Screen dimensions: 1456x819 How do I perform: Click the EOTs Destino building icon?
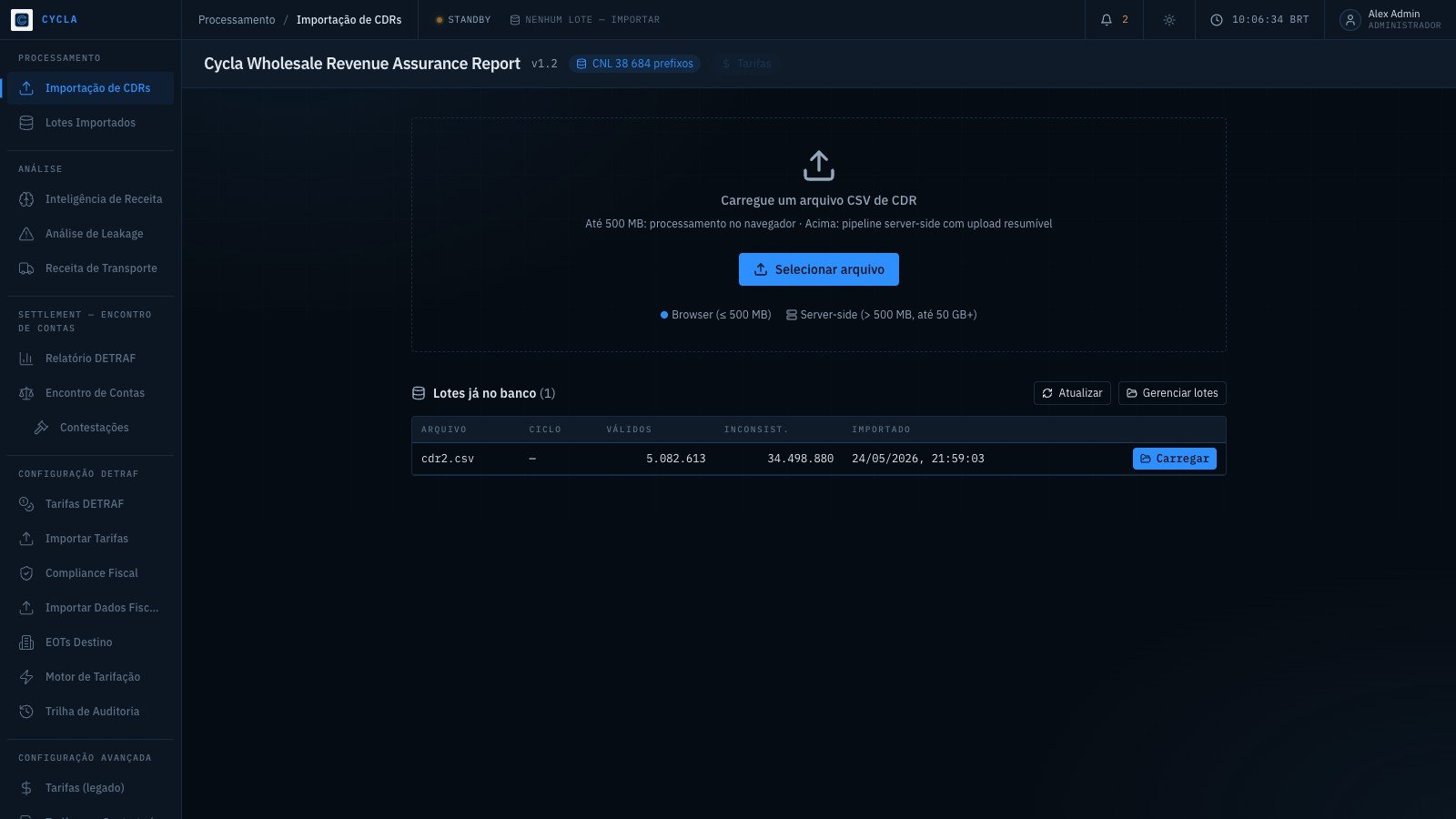pos(26,642)
